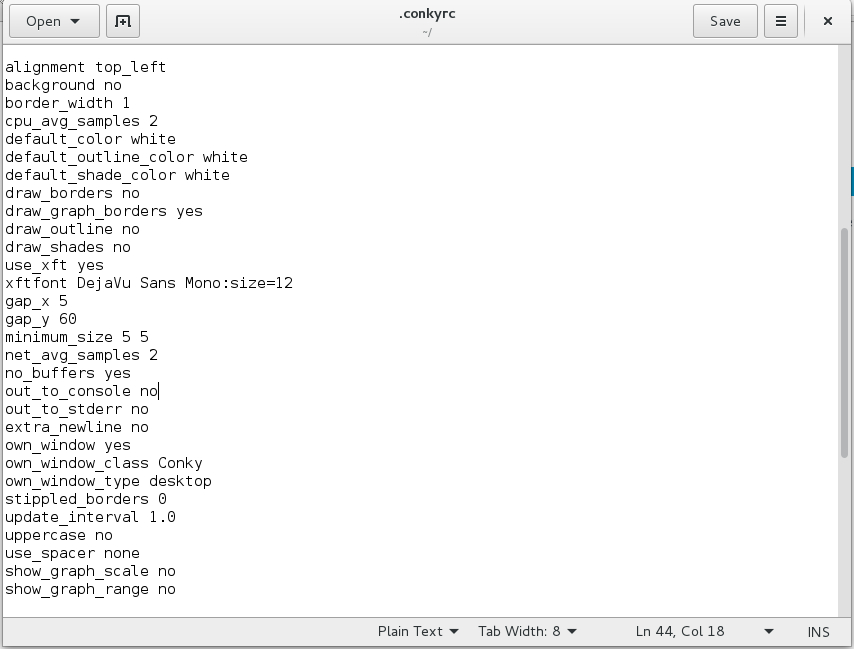The width and height of the screenshot is (854, 649).
Task: Toggle the INS insert mode indicator
Action: (818, 631)
